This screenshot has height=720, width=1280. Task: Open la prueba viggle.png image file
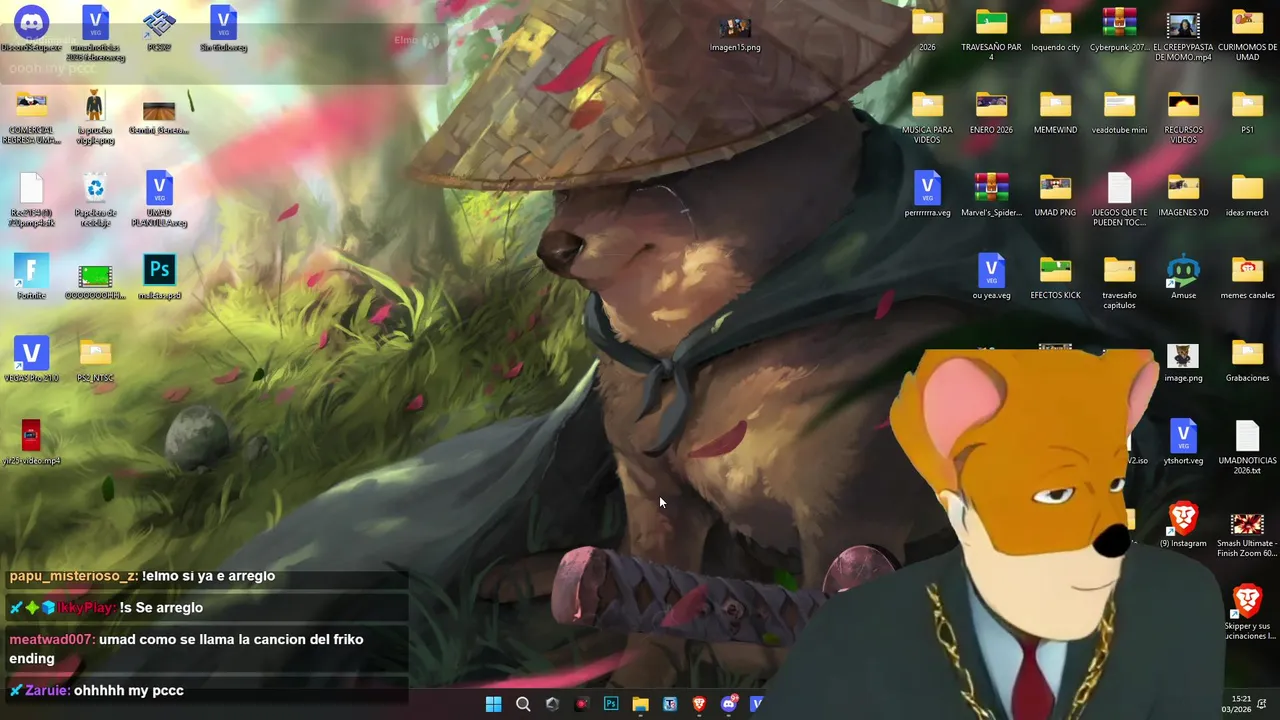(x=95, y=117)
